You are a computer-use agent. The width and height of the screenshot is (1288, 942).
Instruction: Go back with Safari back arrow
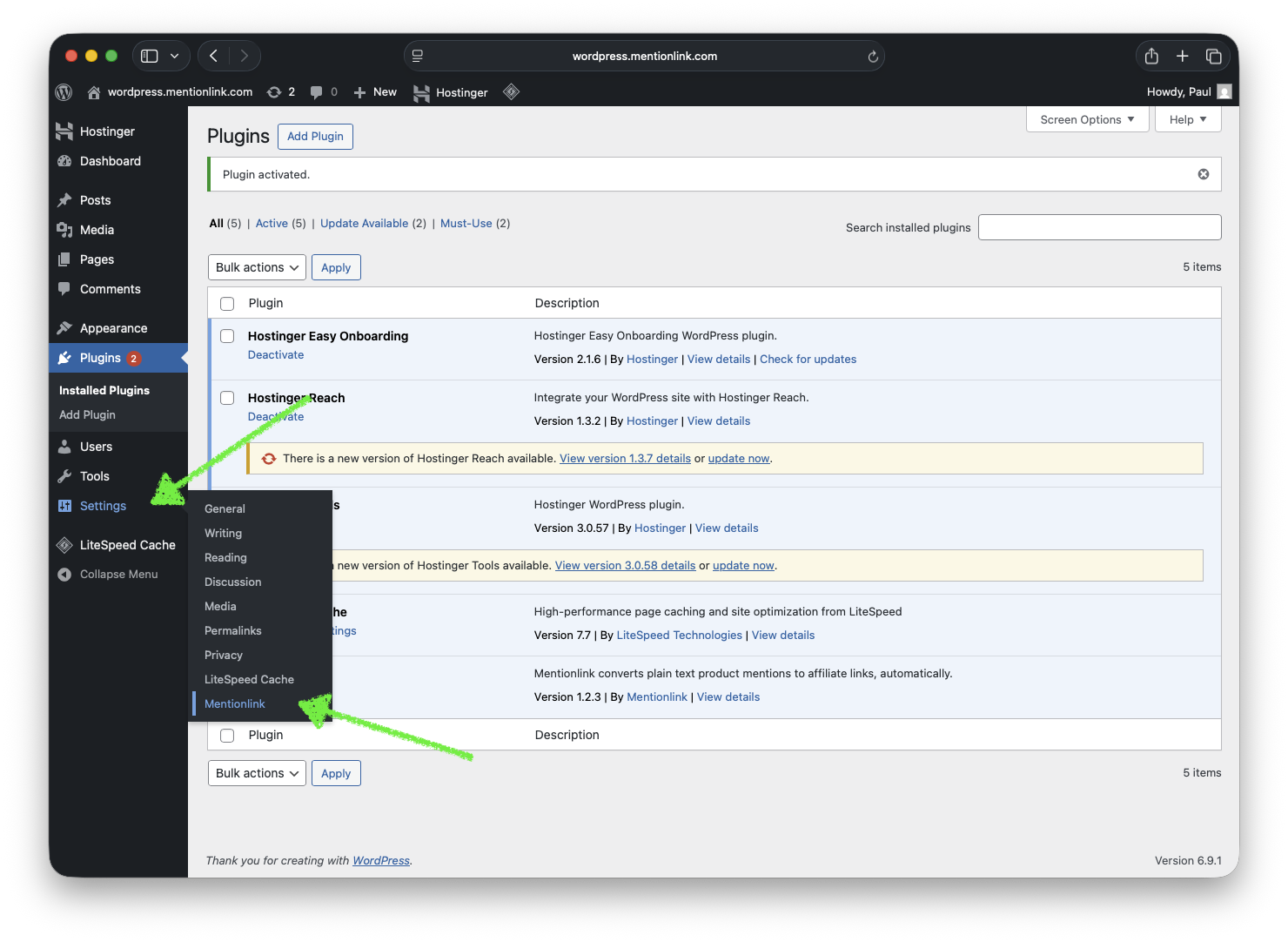pyautogui.click(x=214, y=56)
